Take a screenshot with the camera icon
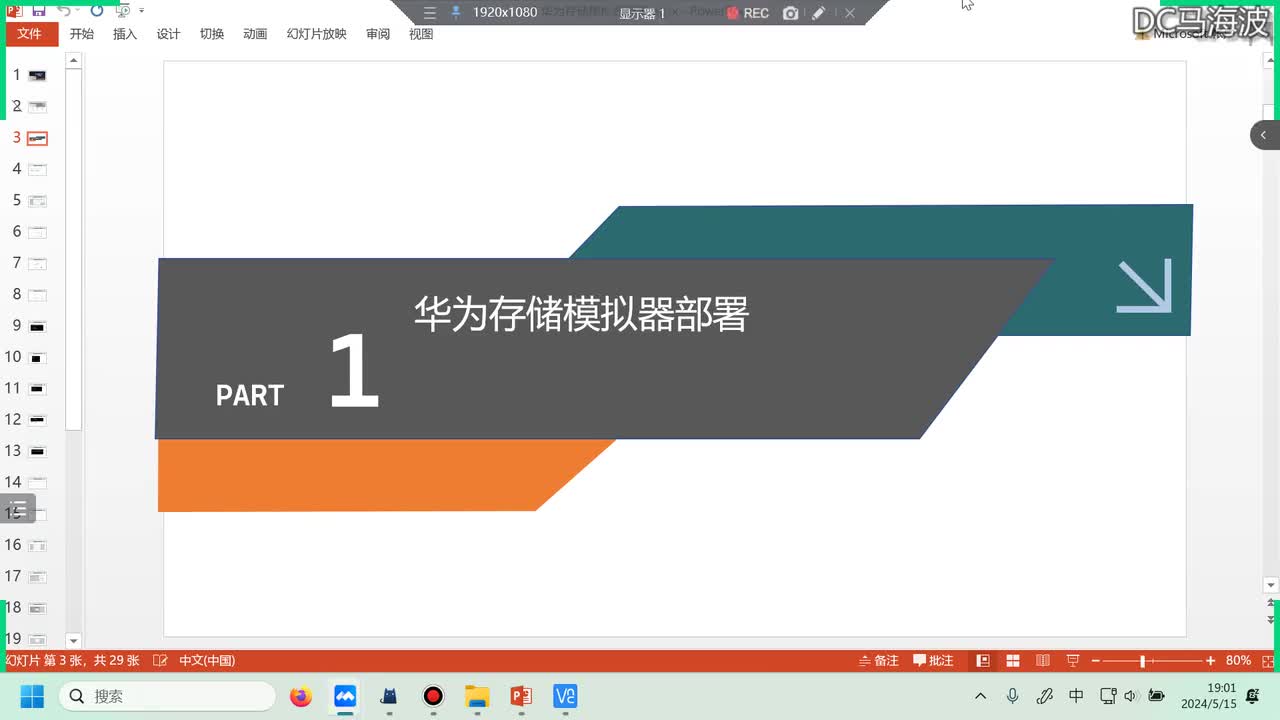 791,13
